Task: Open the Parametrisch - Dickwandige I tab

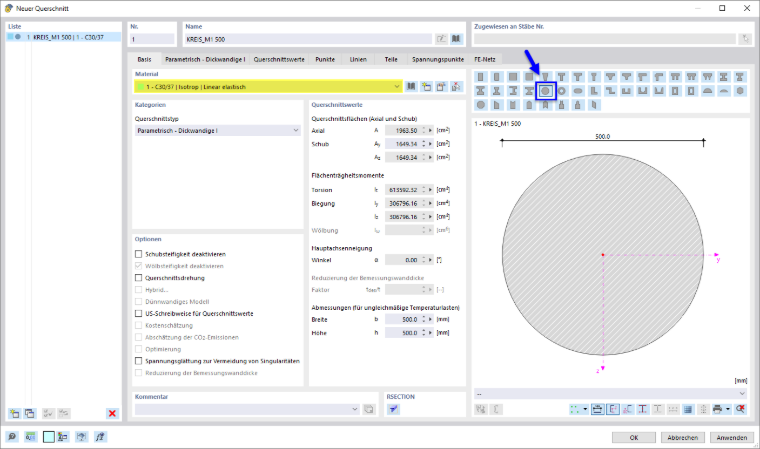Action: coord(205,59)
